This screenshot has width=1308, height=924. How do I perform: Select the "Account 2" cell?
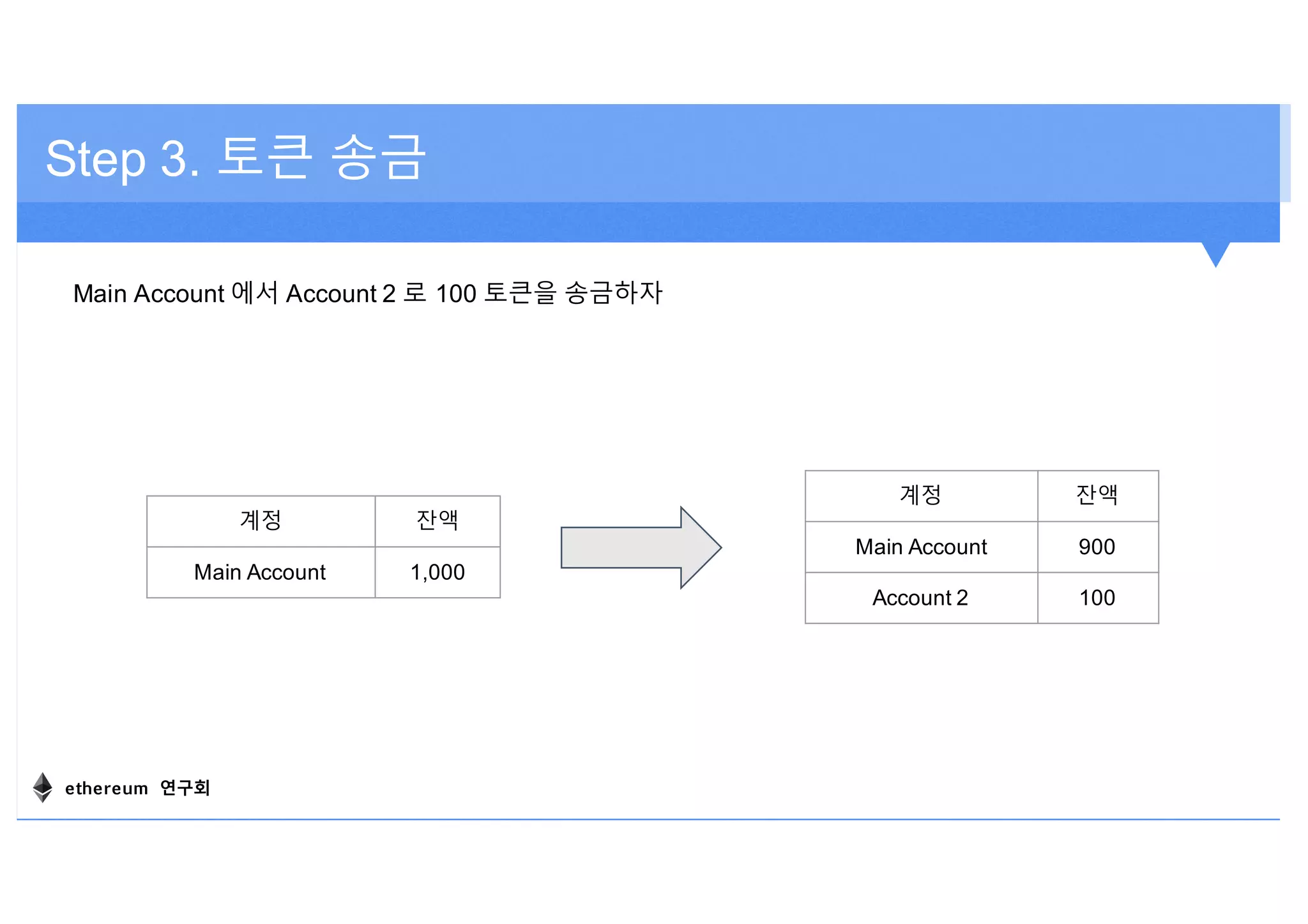[921, 598]
